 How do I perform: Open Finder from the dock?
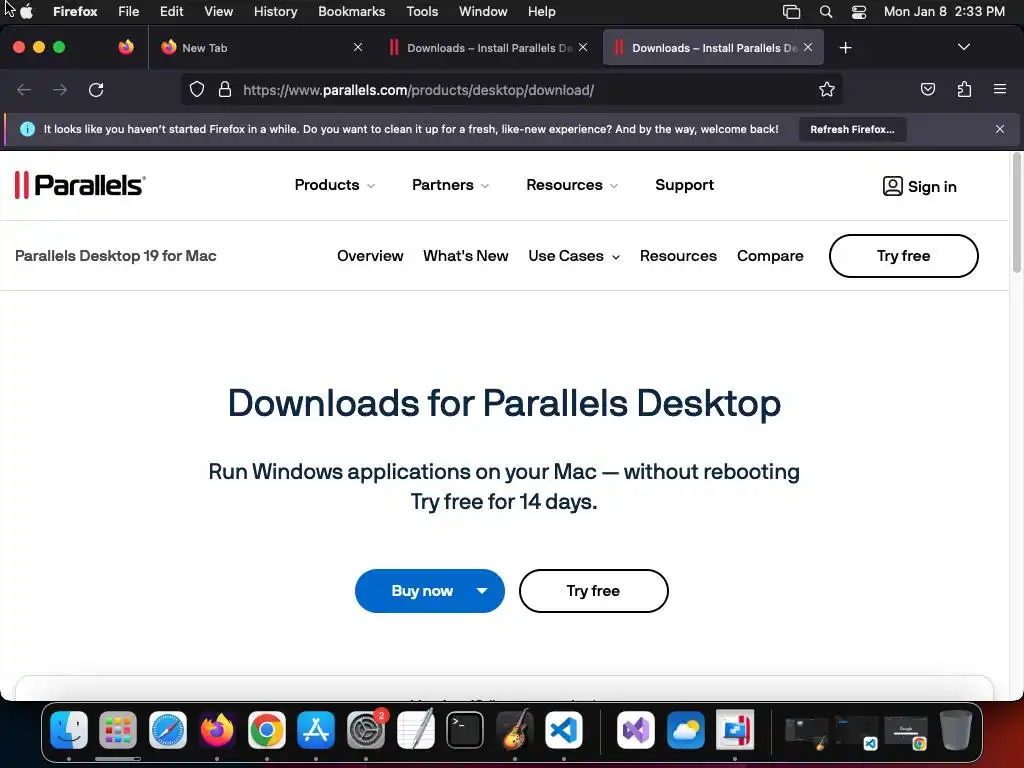pos(69,729)
